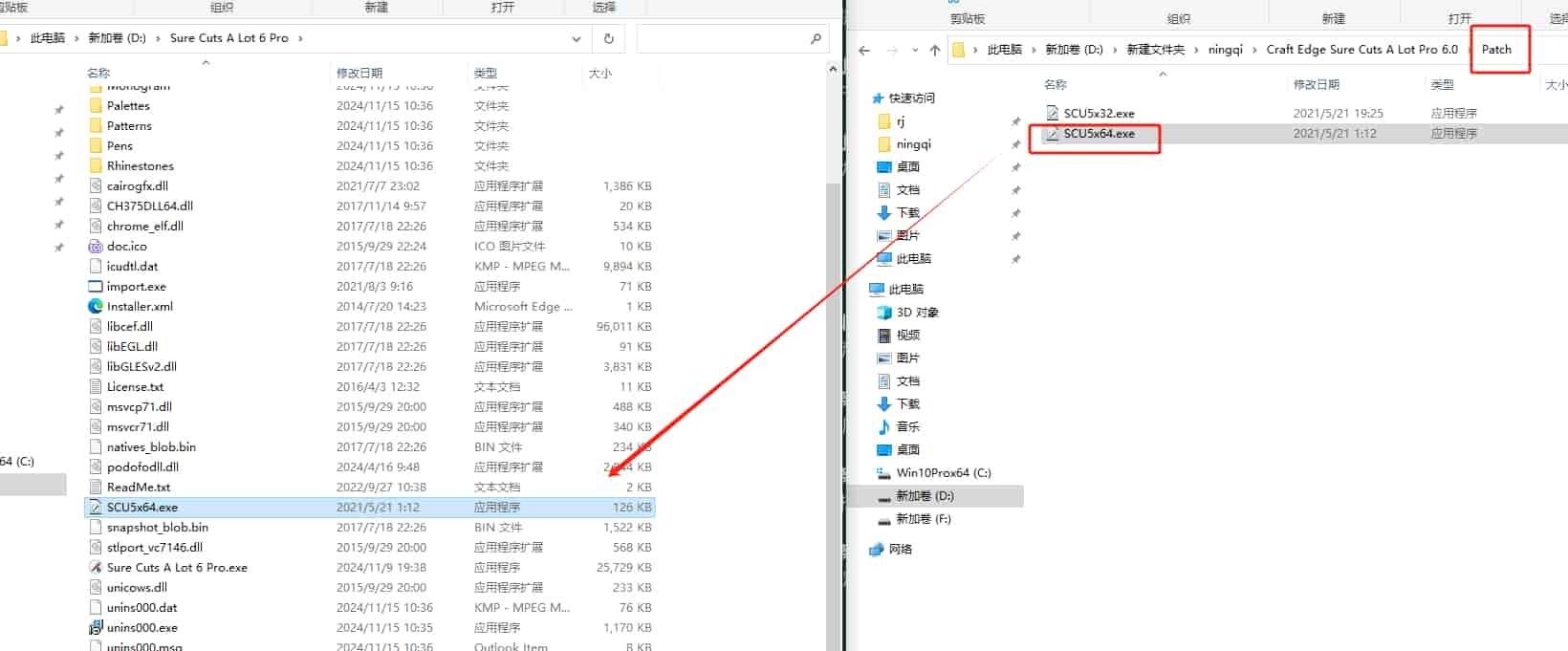
Task: Go forward in the right window
Action: click(892, 50)
